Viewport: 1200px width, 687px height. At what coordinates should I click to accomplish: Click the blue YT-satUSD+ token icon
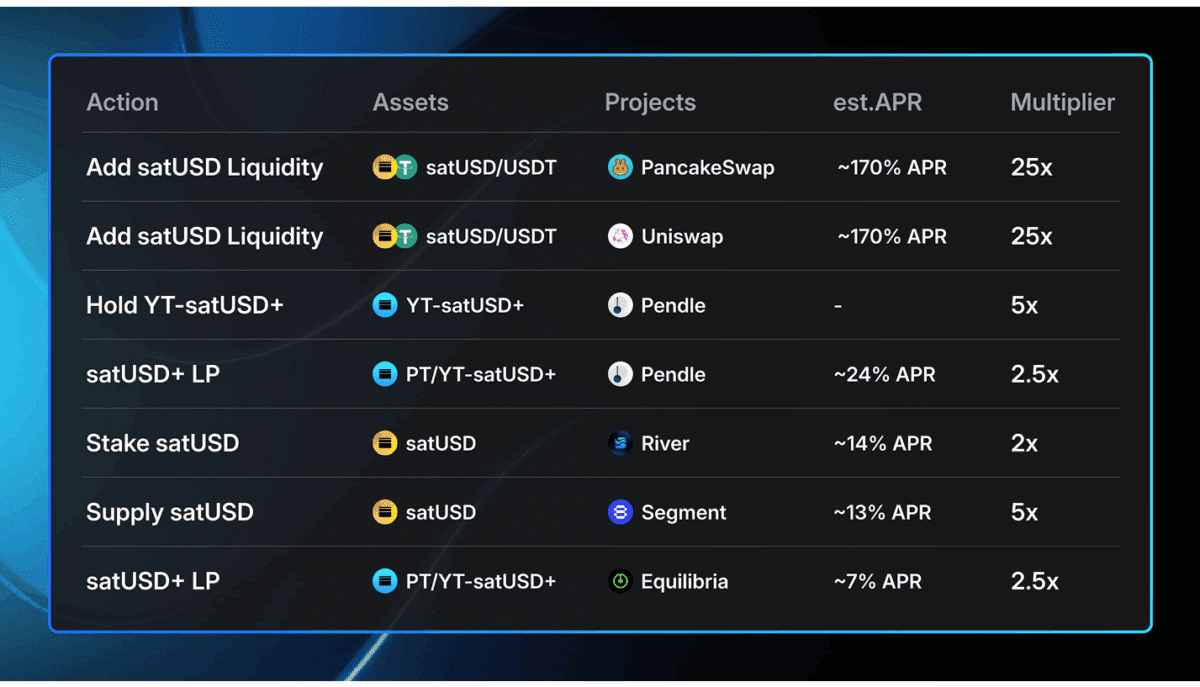[385, 305]
